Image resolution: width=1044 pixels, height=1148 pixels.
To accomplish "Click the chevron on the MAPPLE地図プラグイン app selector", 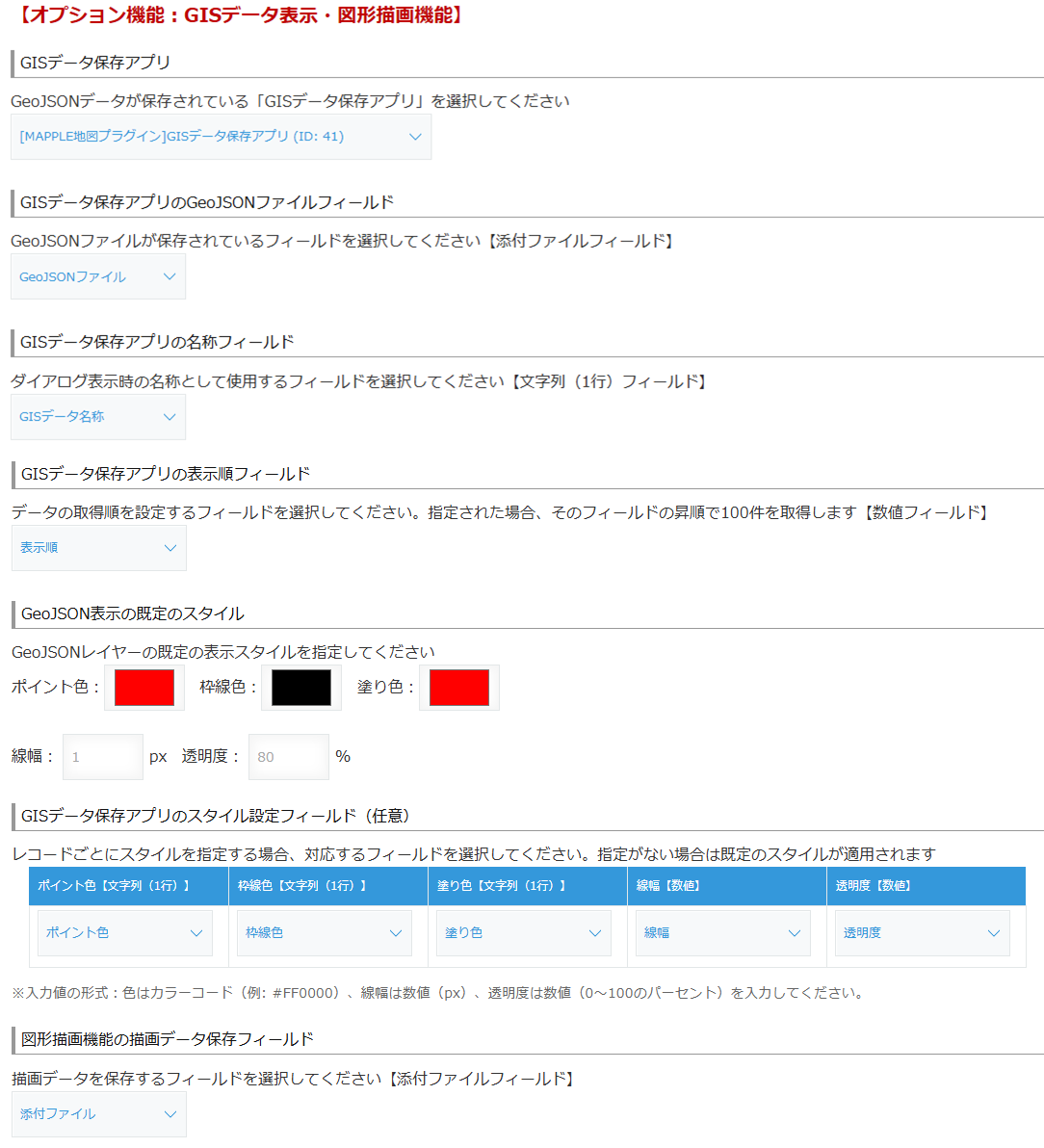I will (x=415, y=137).
